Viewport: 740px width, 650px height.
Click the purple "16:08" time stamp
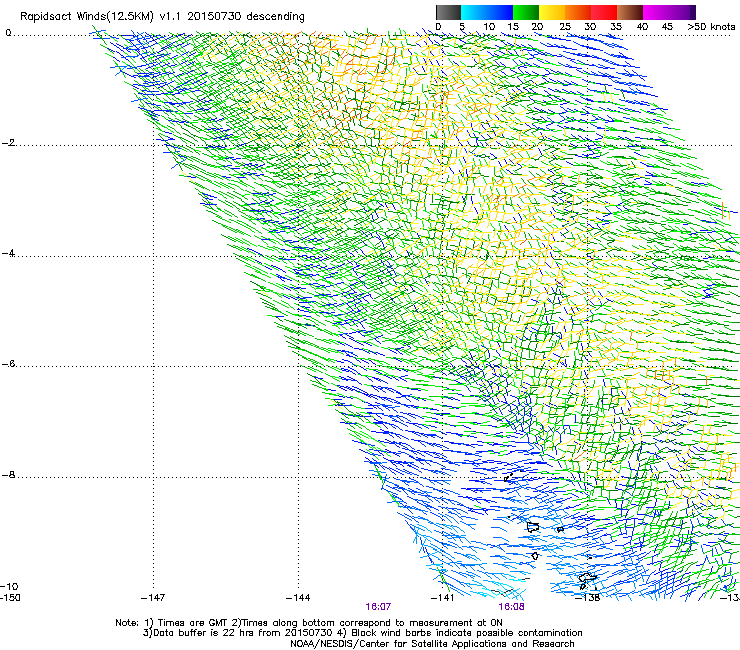pyautogui.click(x=511, y=607)
